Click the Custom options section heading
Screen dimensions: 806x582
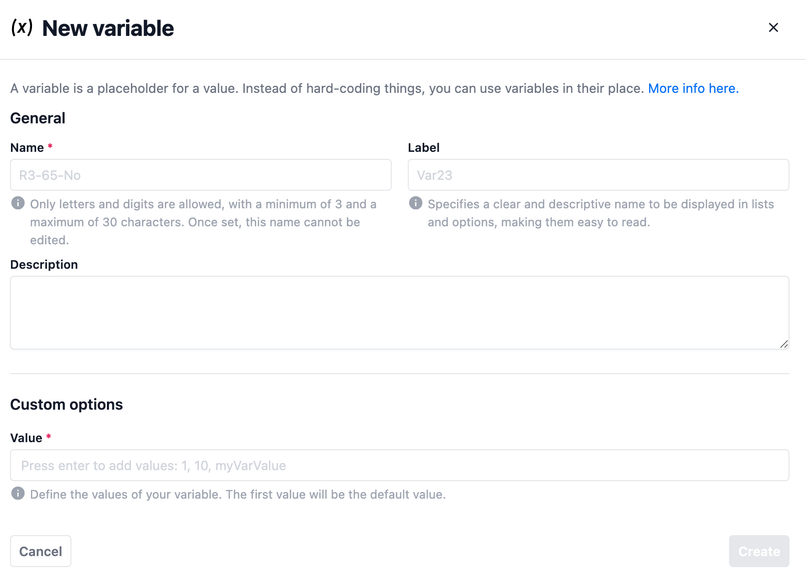[x=66, y=404]
